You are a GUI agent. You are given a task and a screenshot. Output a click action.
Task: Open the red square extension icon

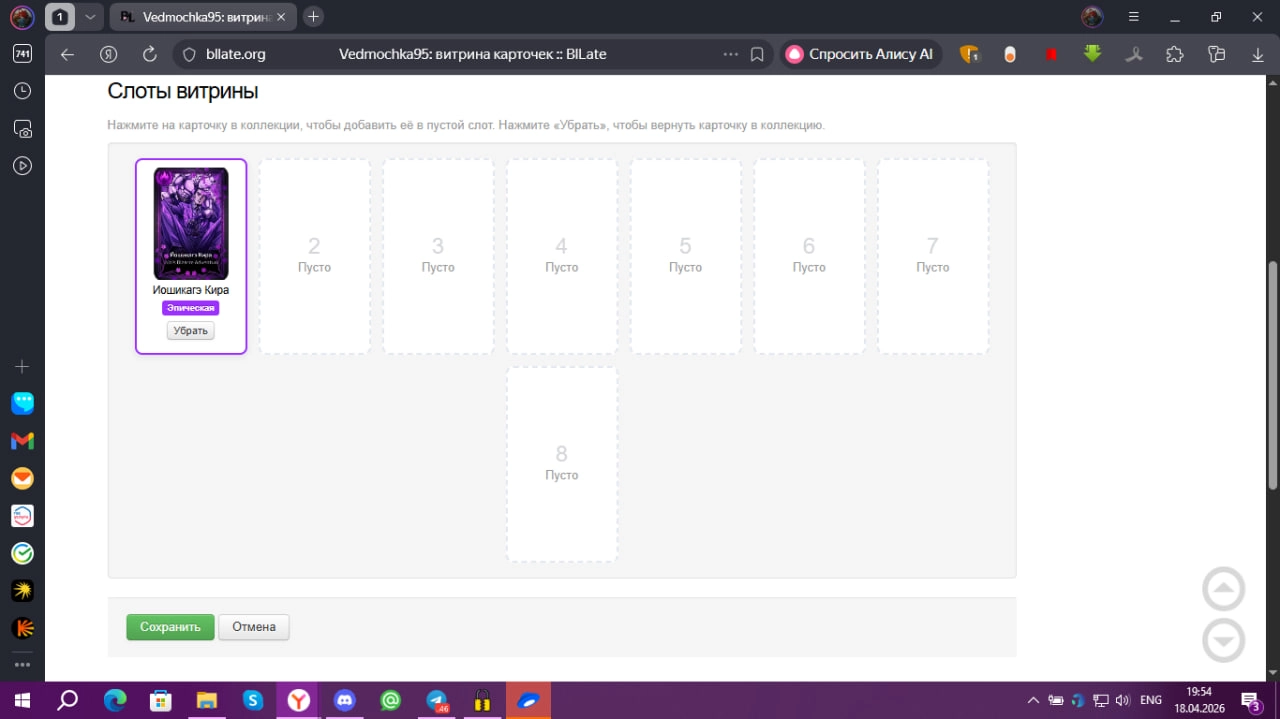click(1051, 55)
